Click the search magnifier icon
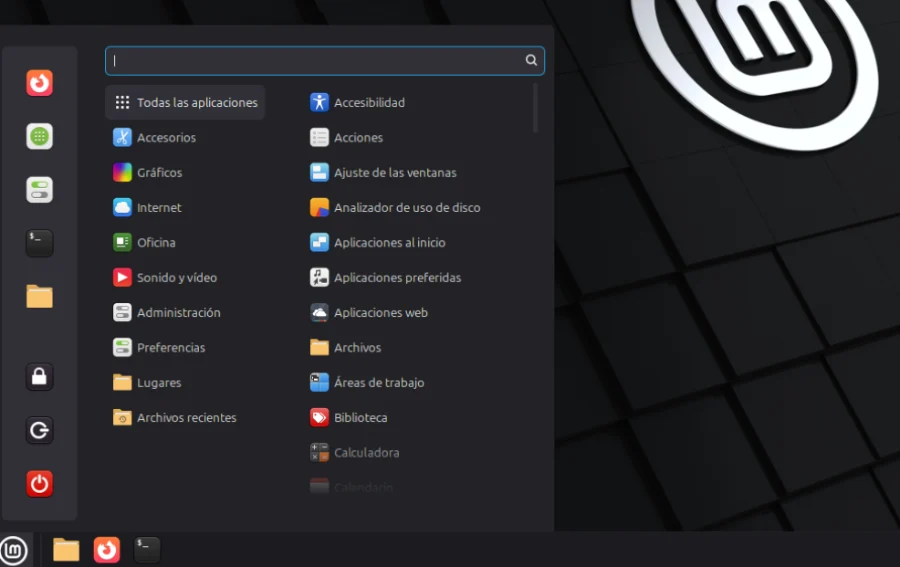900x567 pixels. coord(531,61)
